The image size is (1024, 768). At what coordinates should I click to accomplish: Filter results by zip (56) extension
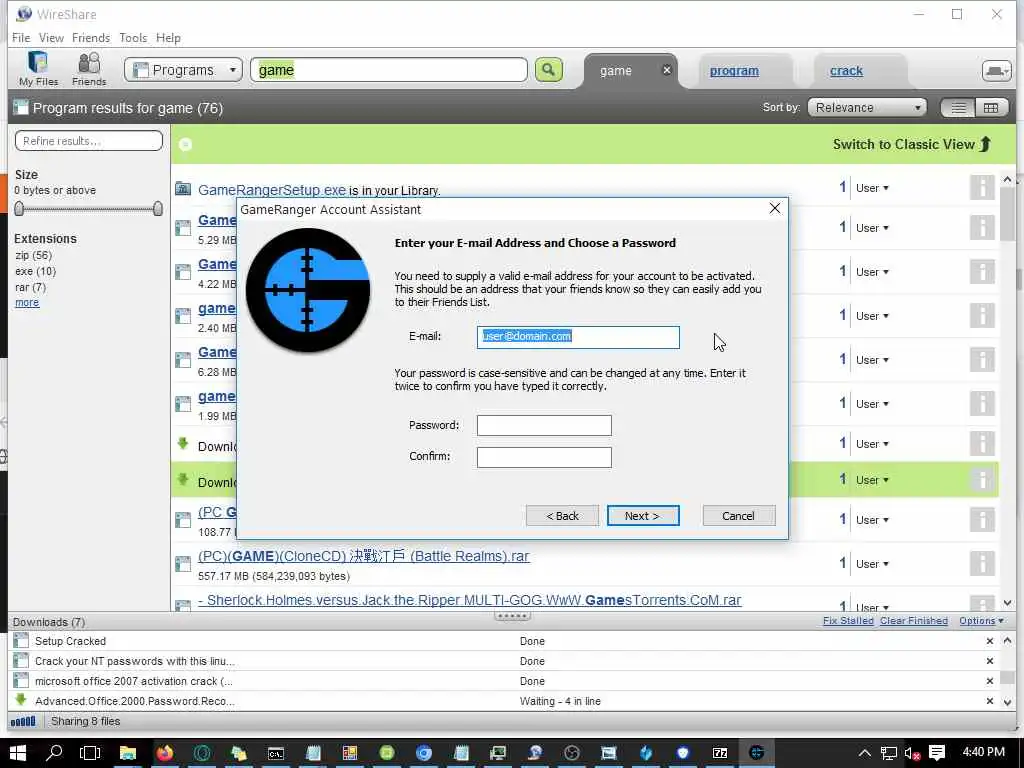click(33, 255)
